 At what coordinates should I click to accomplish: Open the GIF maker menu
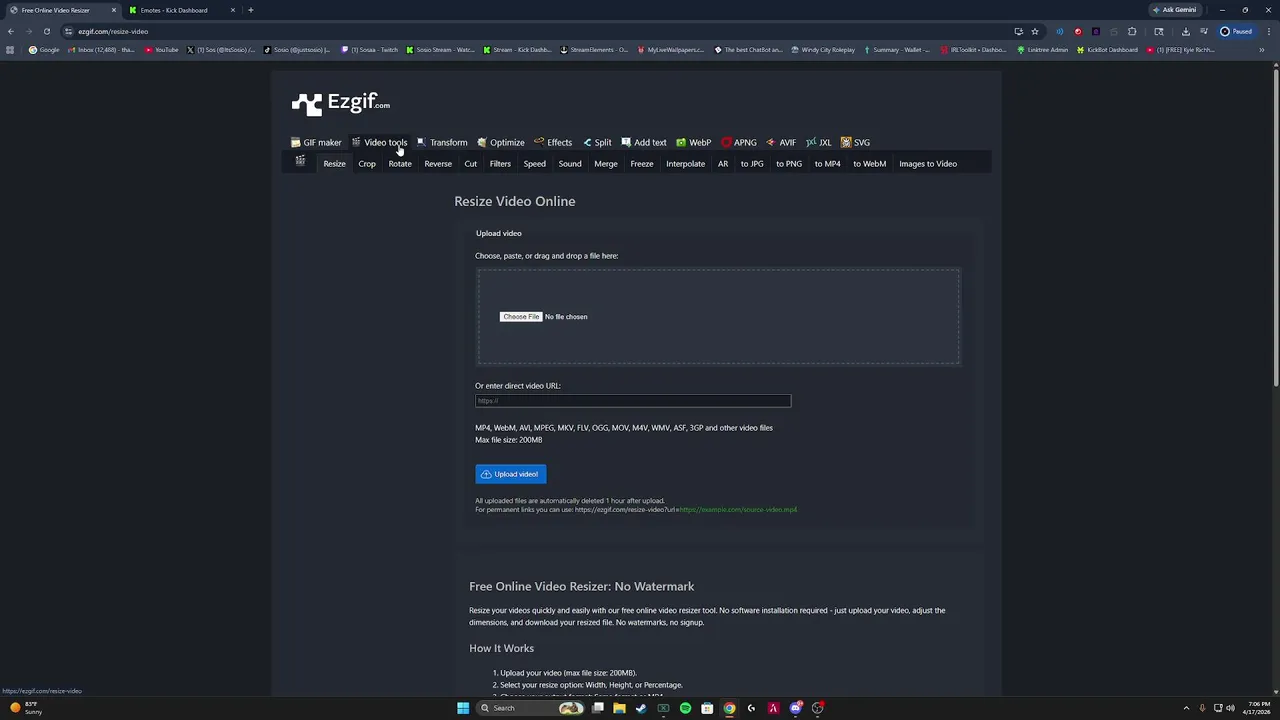[316, 142]
